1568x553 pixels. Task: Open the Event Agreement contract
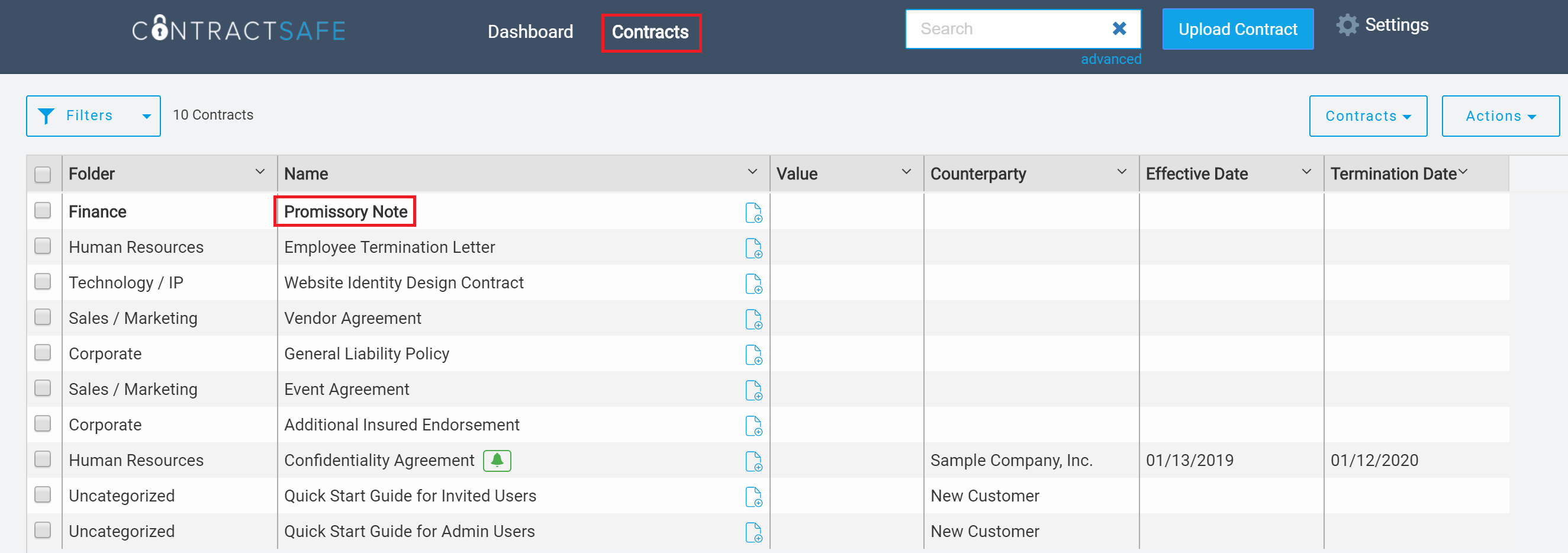point(346,389)
